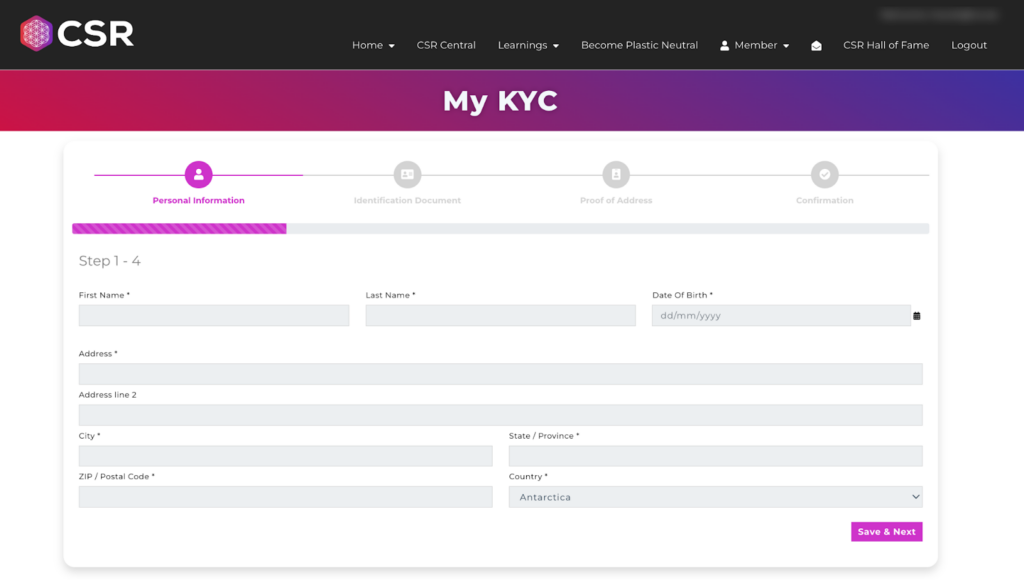The height and width of the screenshot is (580, 1024).
Task: Click the envelope inbox icon in navbar
Action: click(x=816, y=46)
